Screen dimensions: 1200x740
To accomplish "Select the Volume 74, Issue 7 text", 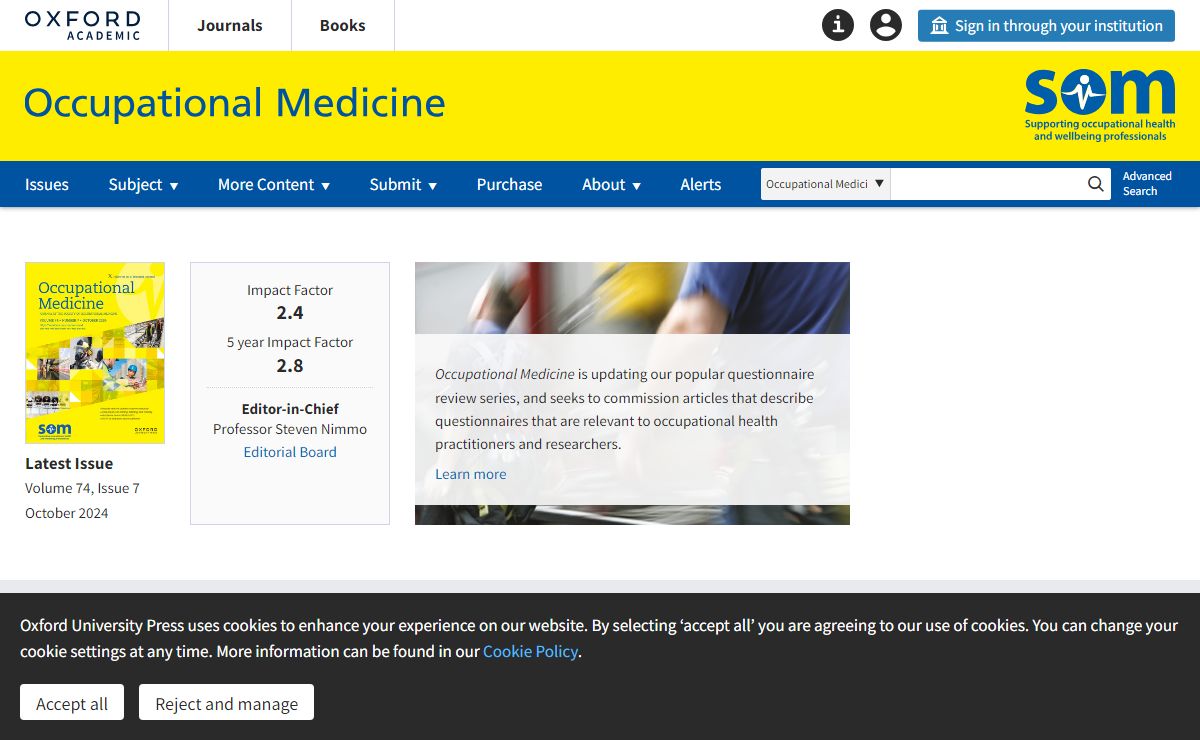I will coord(82,488).
